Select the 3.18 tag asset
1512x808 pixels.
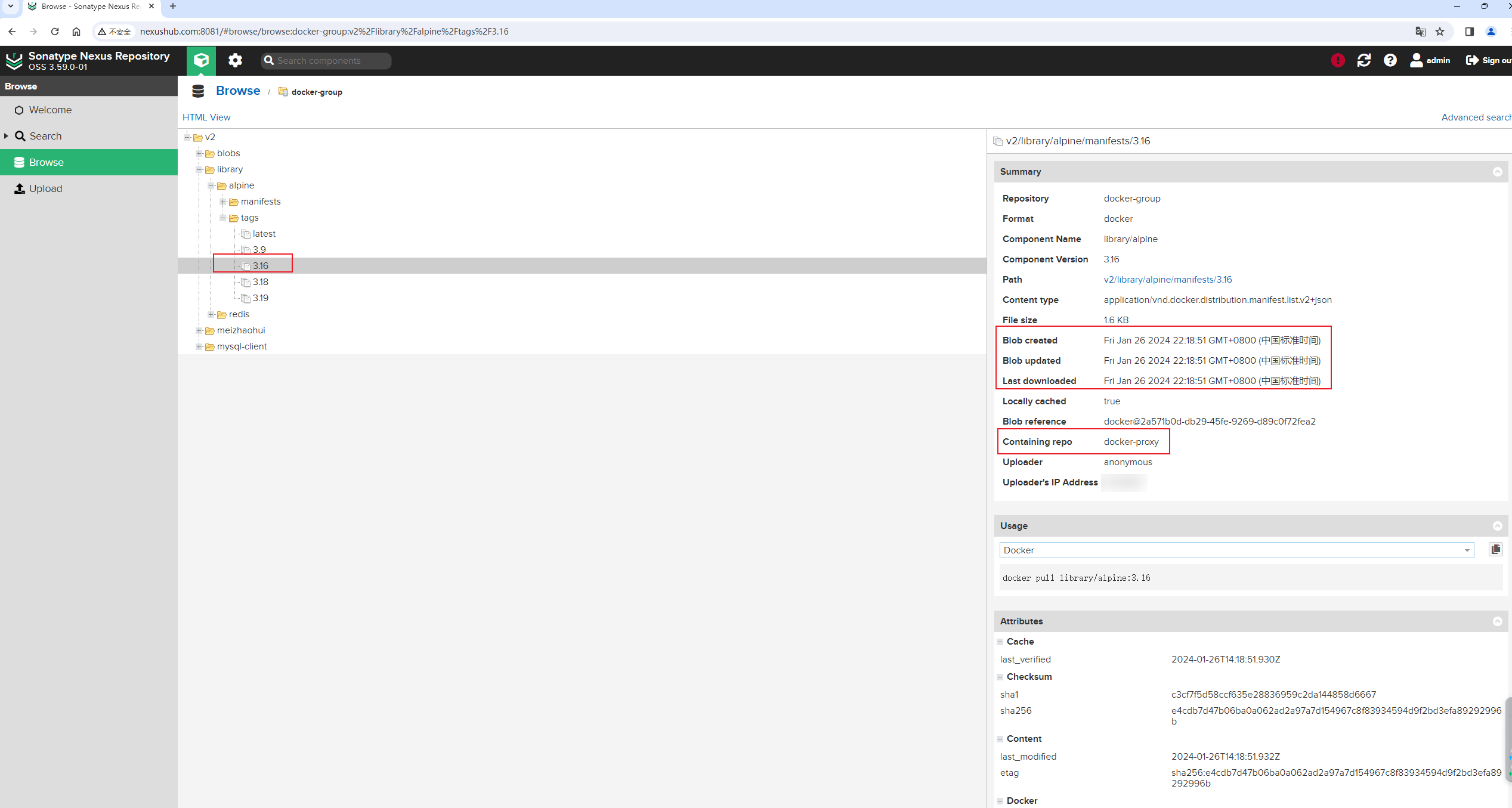[260, 282]
